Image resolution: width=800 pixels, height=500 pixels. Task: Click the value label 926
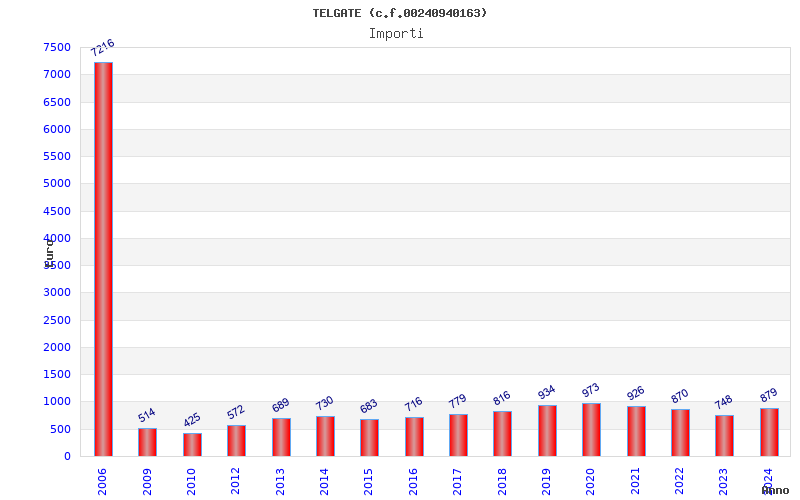636,393
